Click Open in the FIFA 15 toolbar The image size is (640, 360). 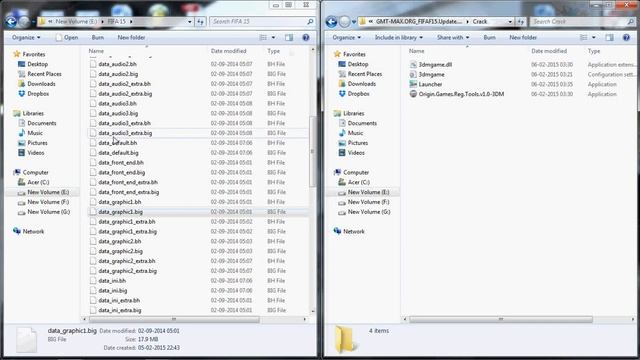coord(67,38)
